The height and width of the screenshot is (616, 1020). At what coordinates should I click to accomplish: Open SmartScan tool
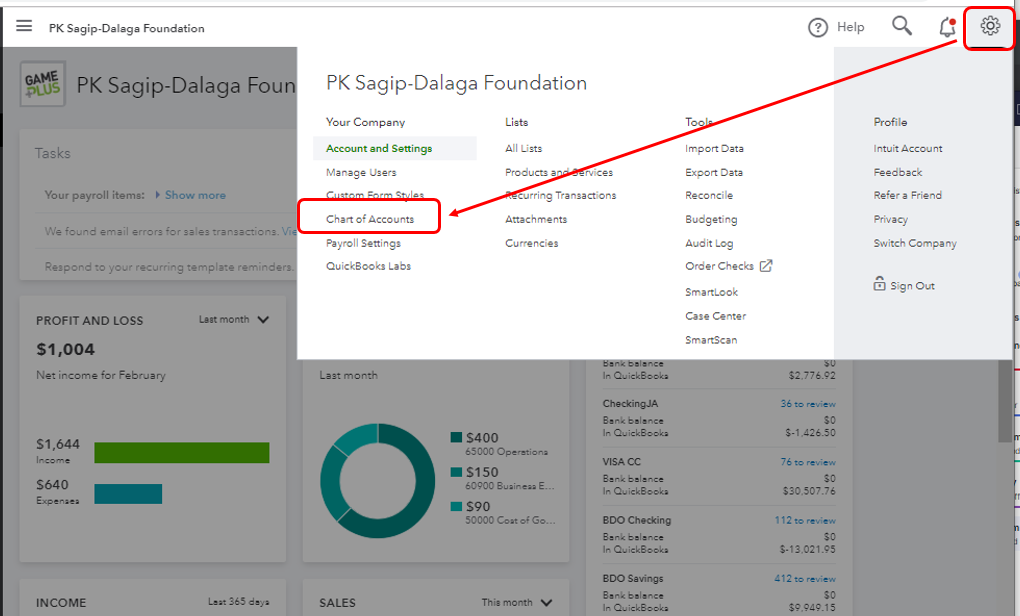click(711, 340)
